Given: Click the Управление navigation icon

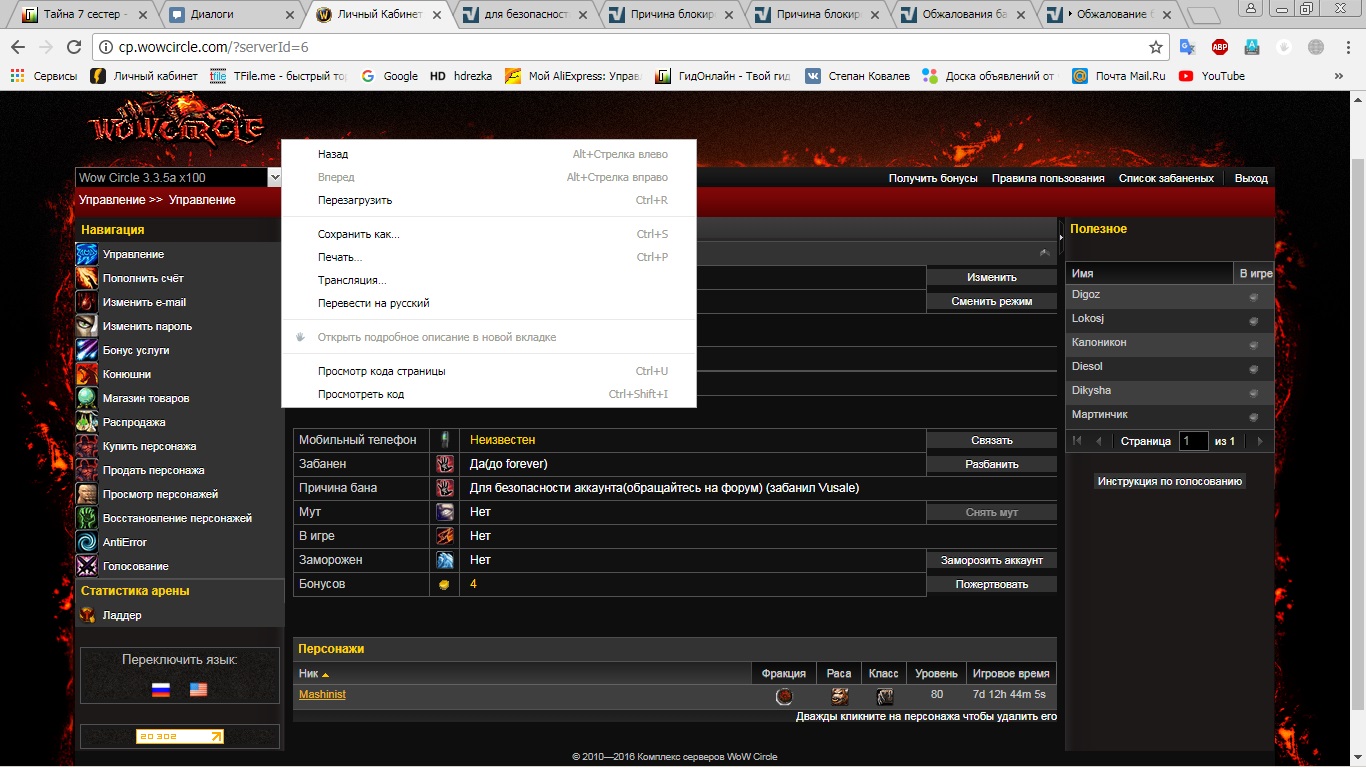Looking at the screenshot, I should coord(87,254).
